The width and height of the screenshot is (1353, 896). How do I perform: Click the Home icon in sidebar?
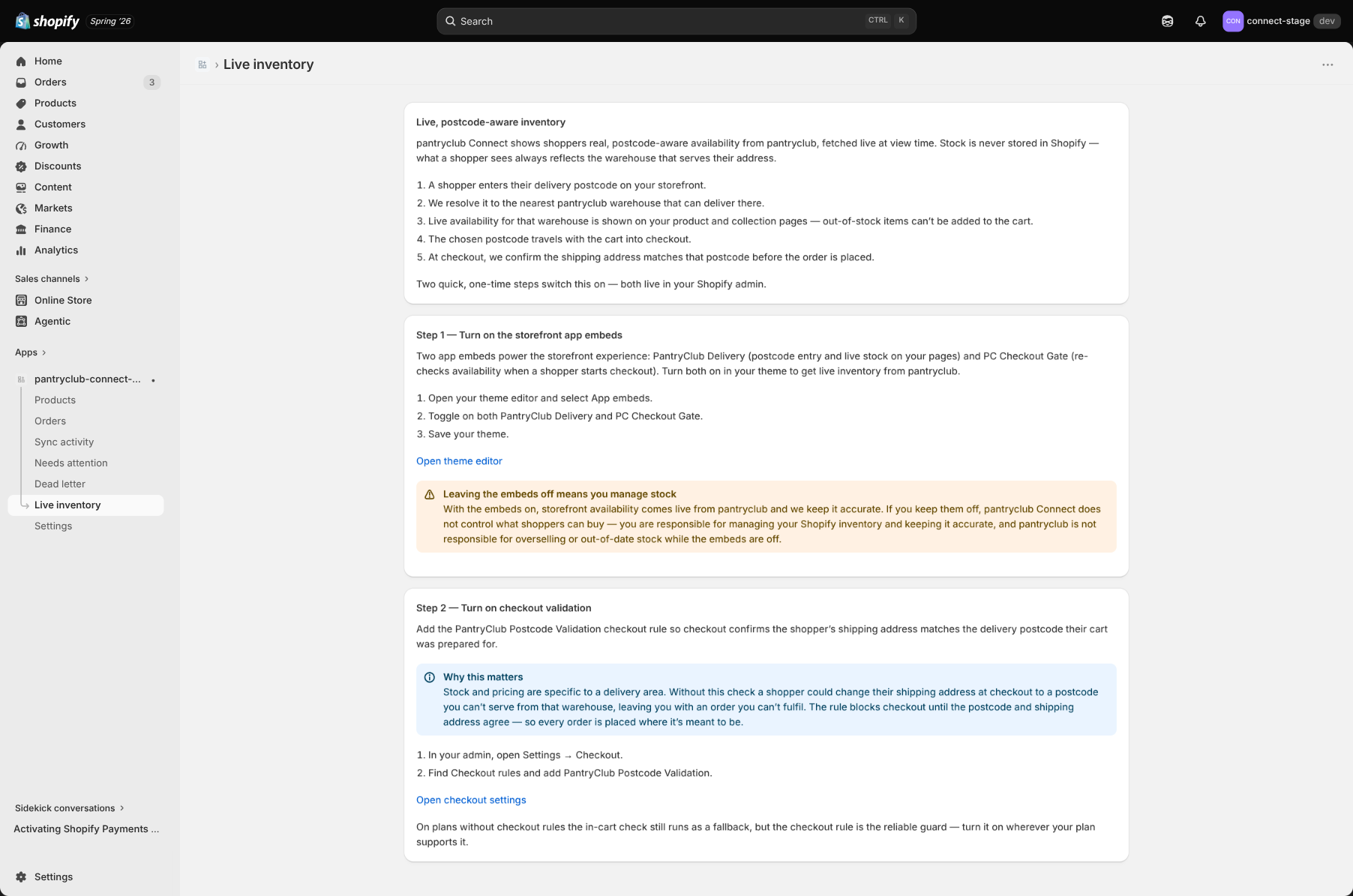[21, 61]
